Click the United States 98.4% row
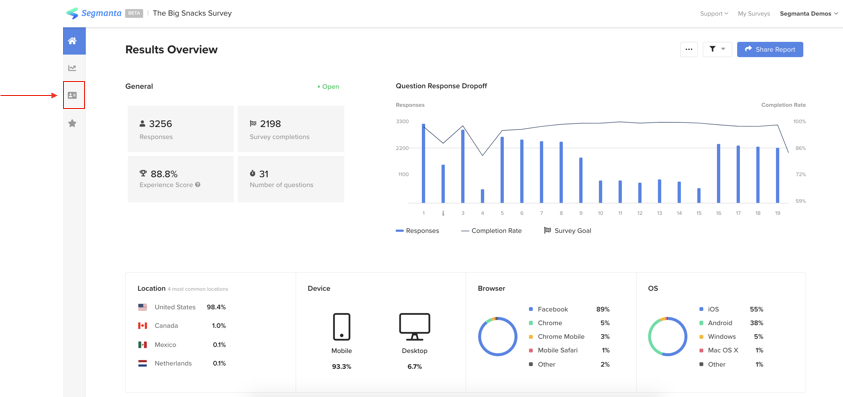843x397 pixels. (182, 307)
